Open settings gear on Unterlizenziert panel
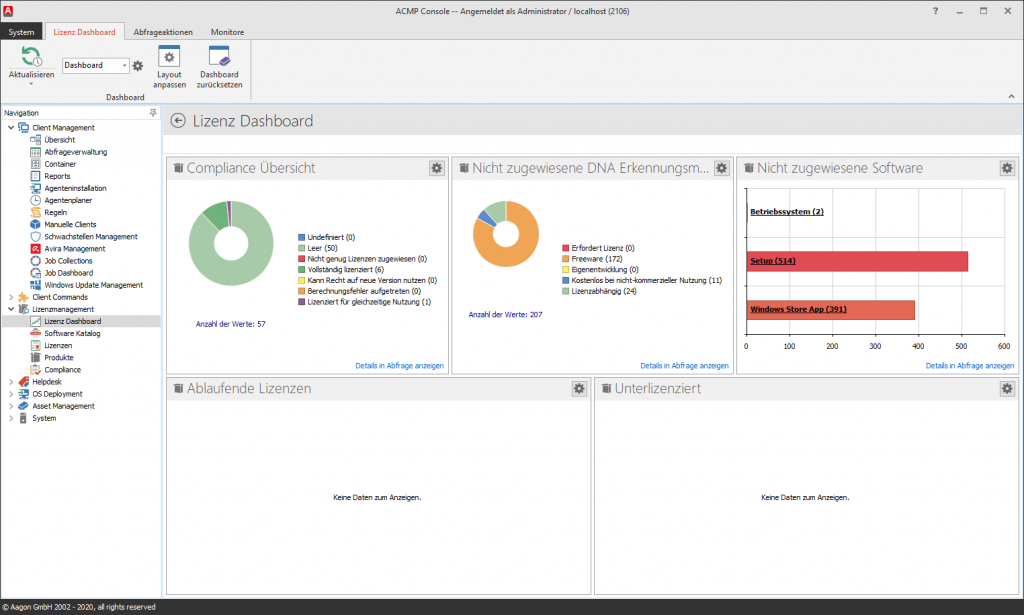1024x615 pixels. [x=1007, y=388]
